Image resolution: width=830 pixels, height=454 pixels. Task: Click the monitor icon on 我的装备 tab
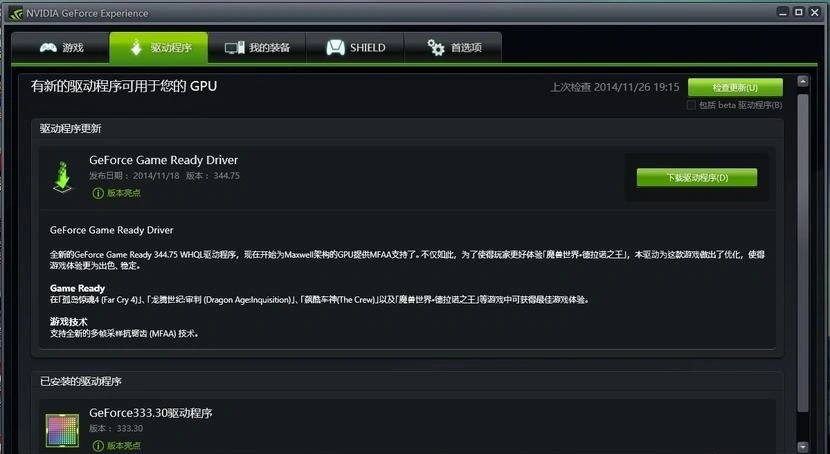234,48
